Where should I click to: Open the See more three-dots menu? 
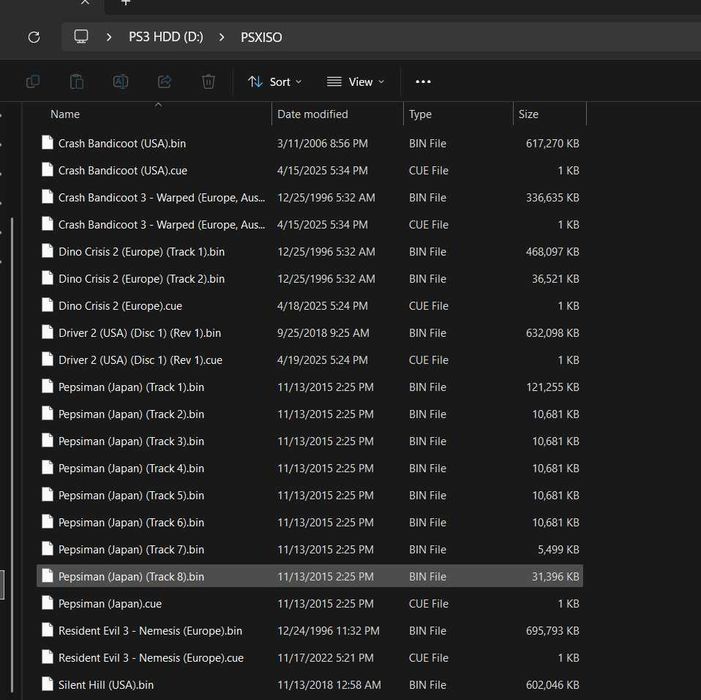click(423, 82)
